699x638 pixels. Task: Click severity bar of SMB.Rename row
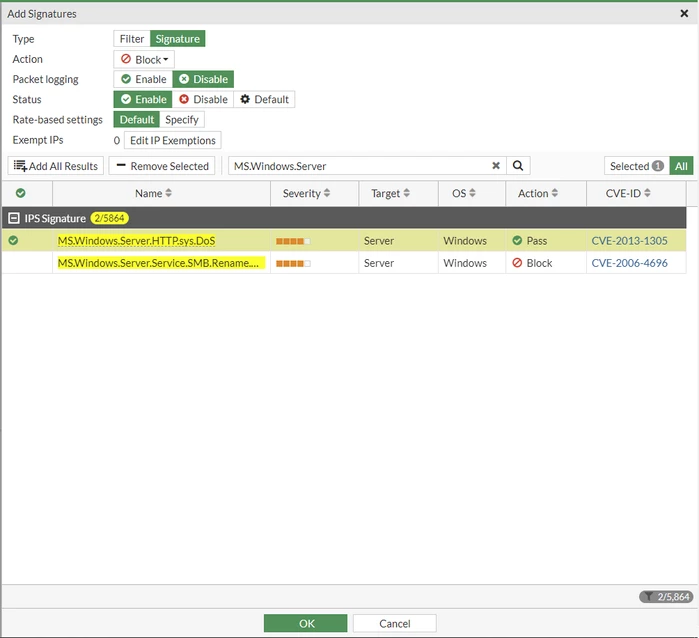click(x=293, y=263)
